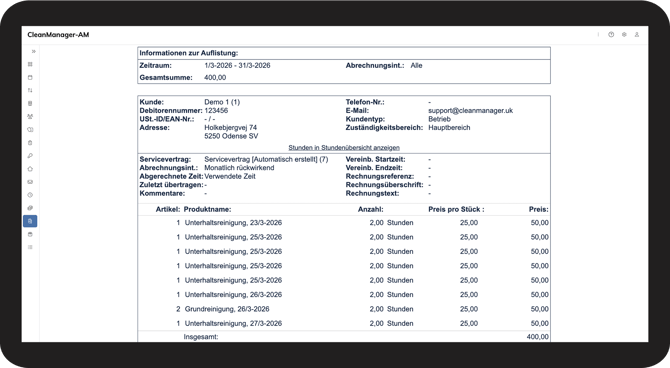670x368 pixels.
Task: Open the user profile icon
Action: click(x=637, y=35)
